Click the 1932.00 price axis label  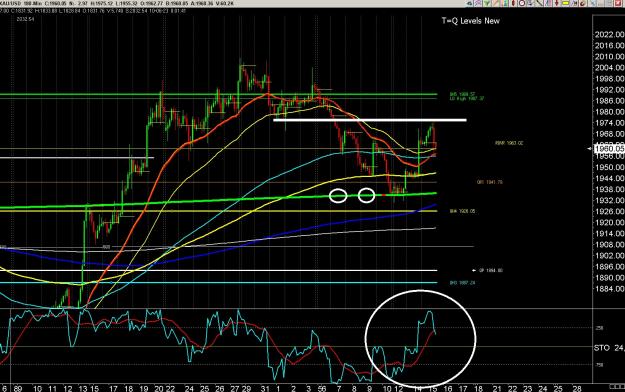pos(609,200)
